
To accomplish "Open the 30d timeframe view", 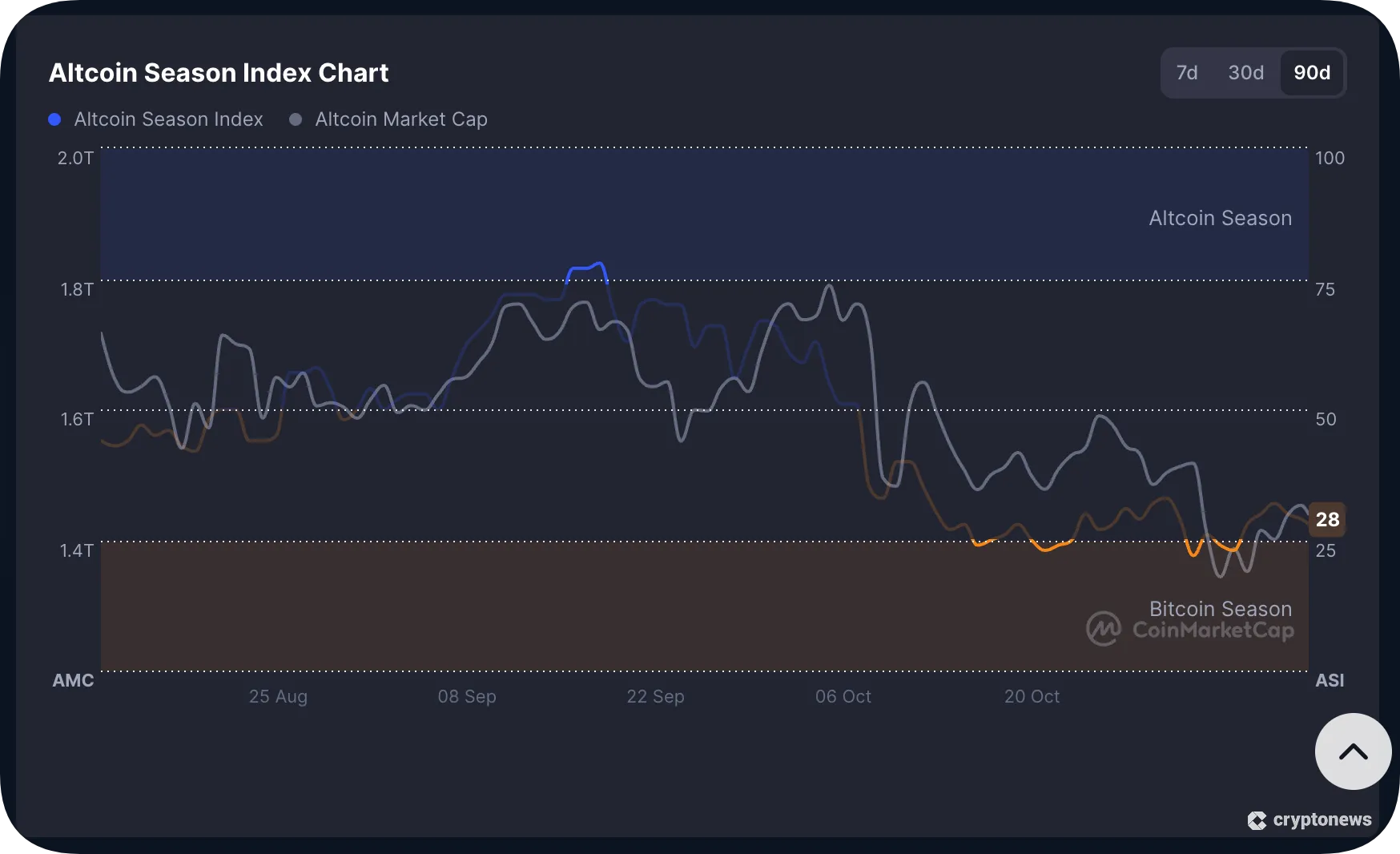I will (x=1245, y=72).
